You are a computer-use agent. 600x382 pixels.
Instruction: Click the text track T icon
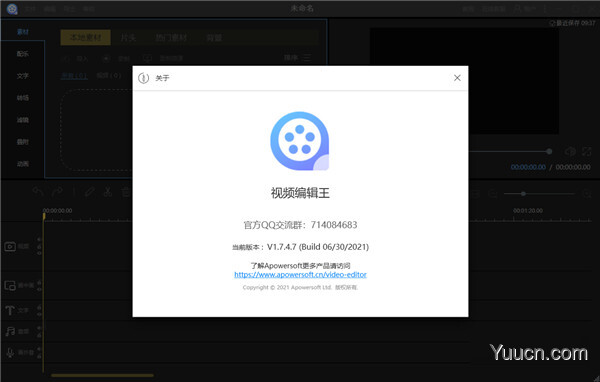pos(10,310)
